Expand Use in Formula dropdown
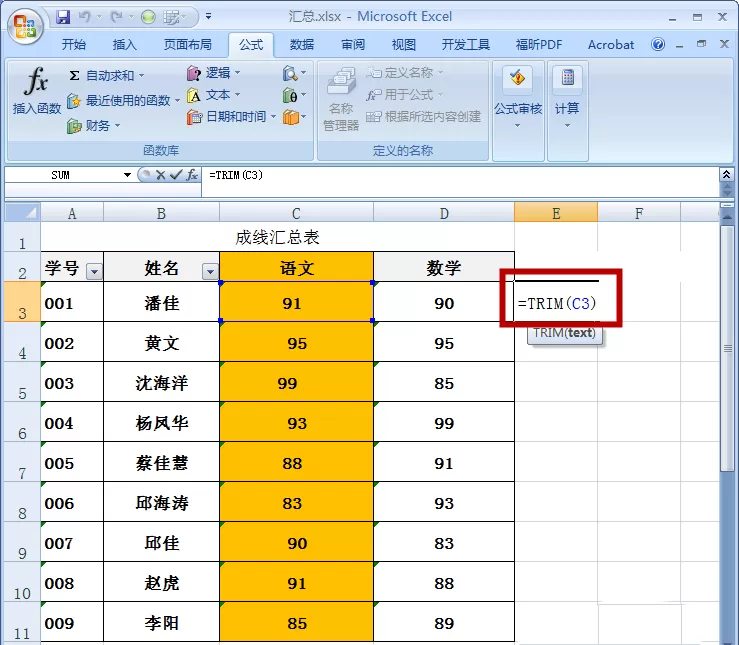 tap(440, 95)
